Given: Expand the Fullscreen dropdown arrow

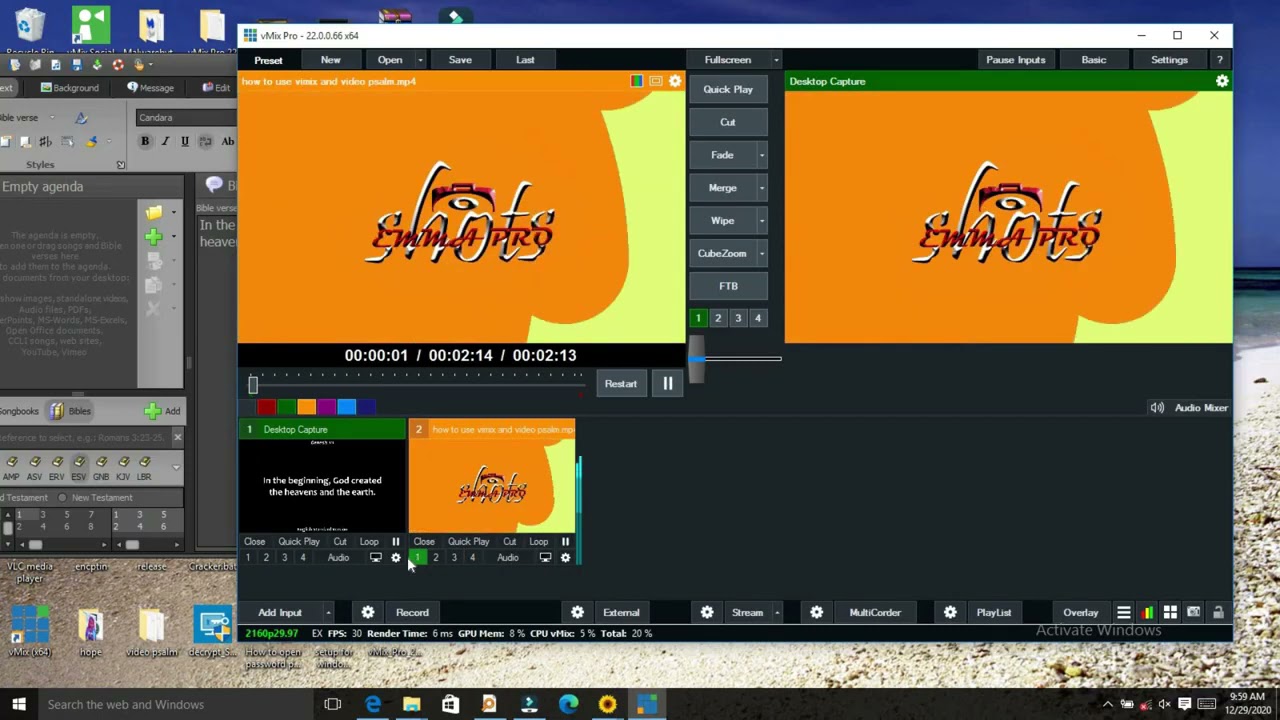Looking at the screenshot, I should tap(775, 60).
